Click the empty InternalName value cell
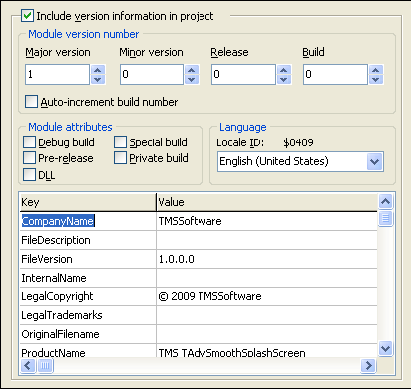Image resolution: width=411 pixels, height=389 pixels. pos(267,278)
